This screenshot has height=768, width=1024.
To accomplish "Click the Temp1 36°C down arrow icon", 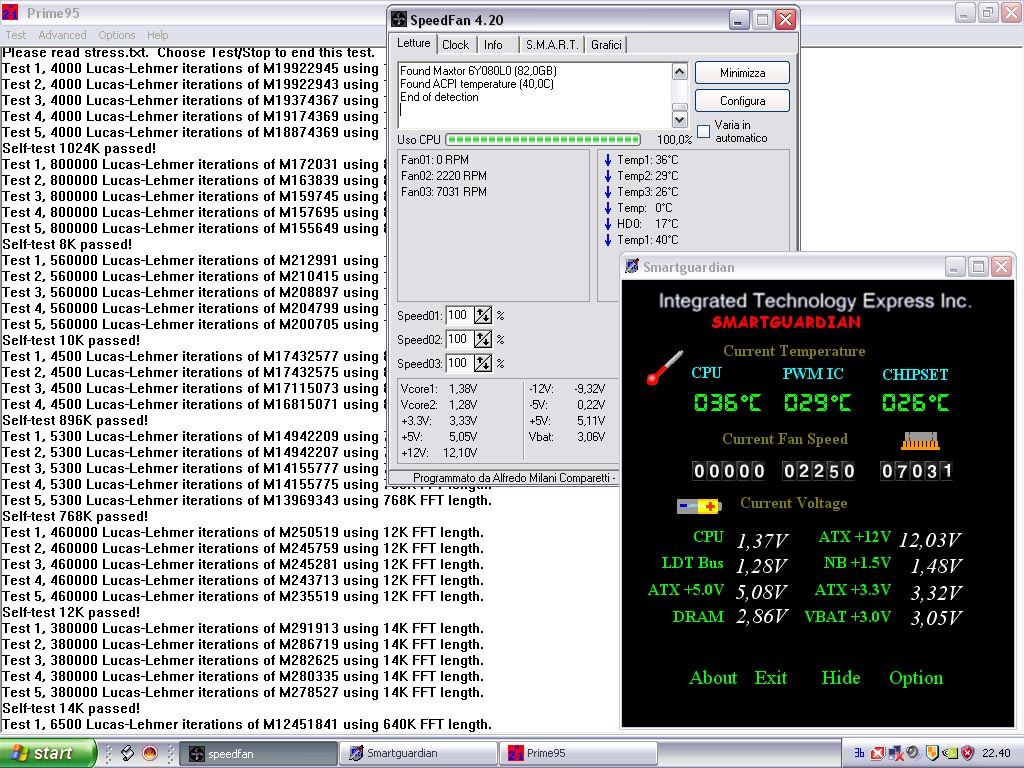I will click(x=608, y=160).
